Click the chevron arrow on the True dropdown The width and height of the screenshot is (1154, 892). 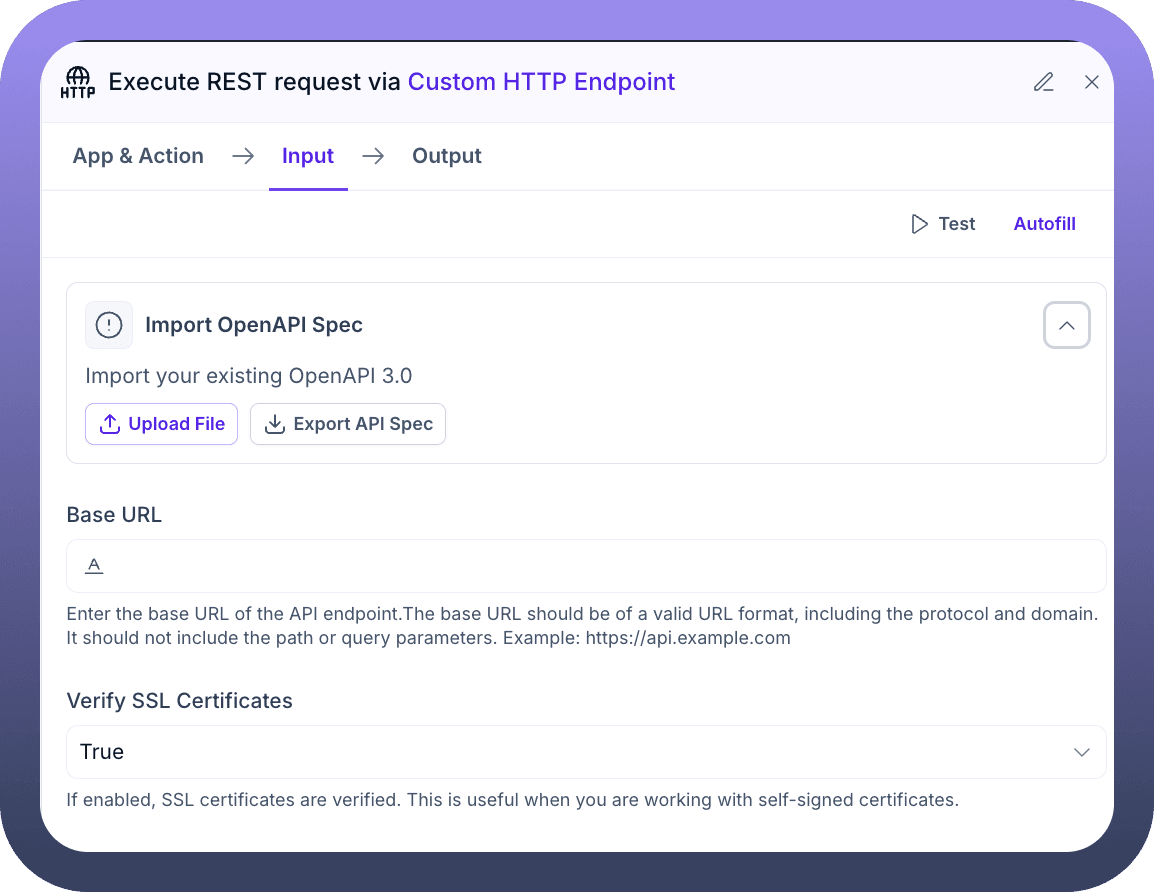click(x=1081, y=752)
